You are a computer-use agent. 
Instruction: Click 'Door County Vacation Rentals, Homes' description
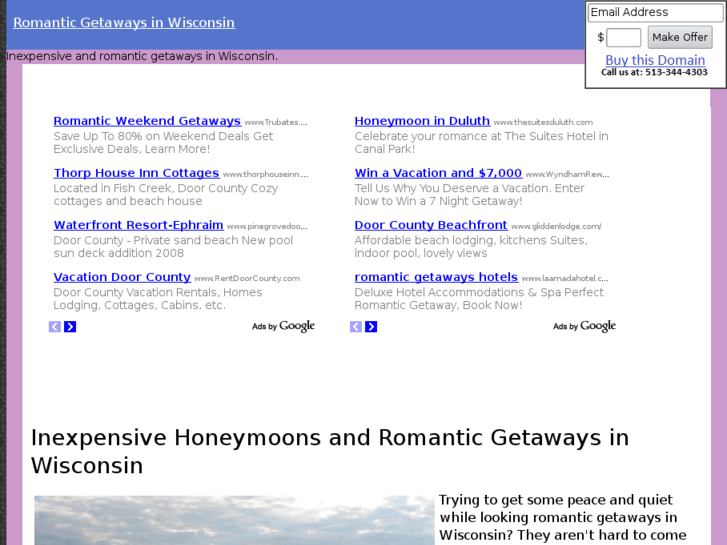[158, 298]
